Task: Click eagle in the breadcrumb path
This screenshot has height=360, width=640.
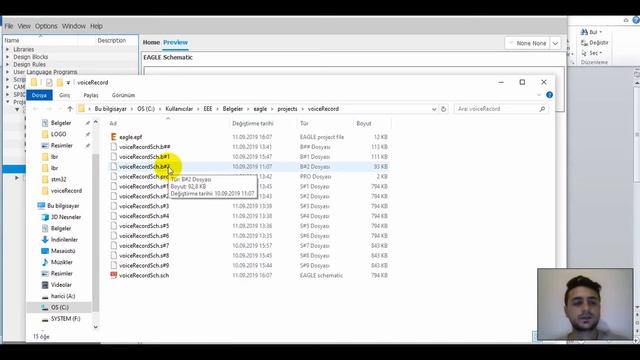Action: tap(260, 109)
